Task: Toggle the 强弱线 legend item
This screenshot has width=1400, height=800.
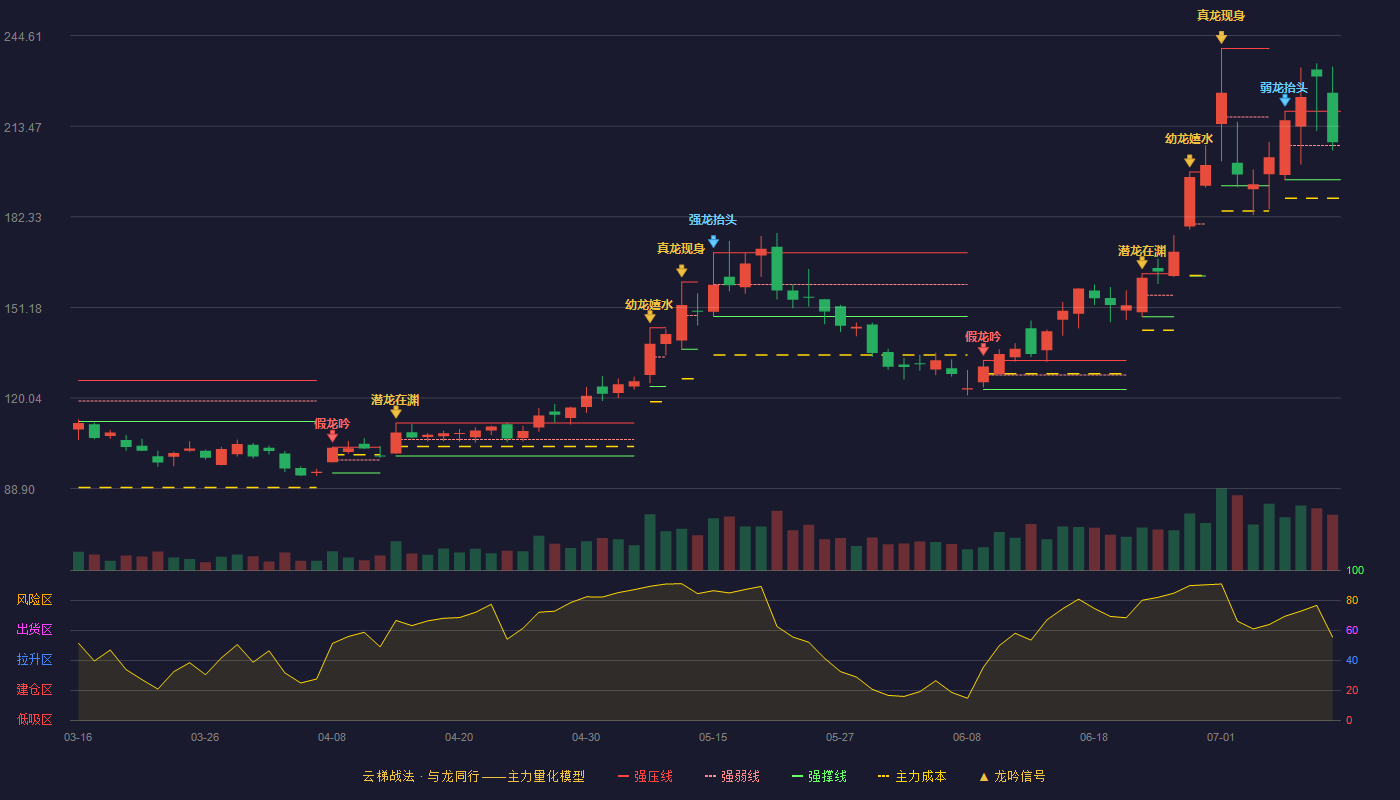Action: [x=732, y=776]
